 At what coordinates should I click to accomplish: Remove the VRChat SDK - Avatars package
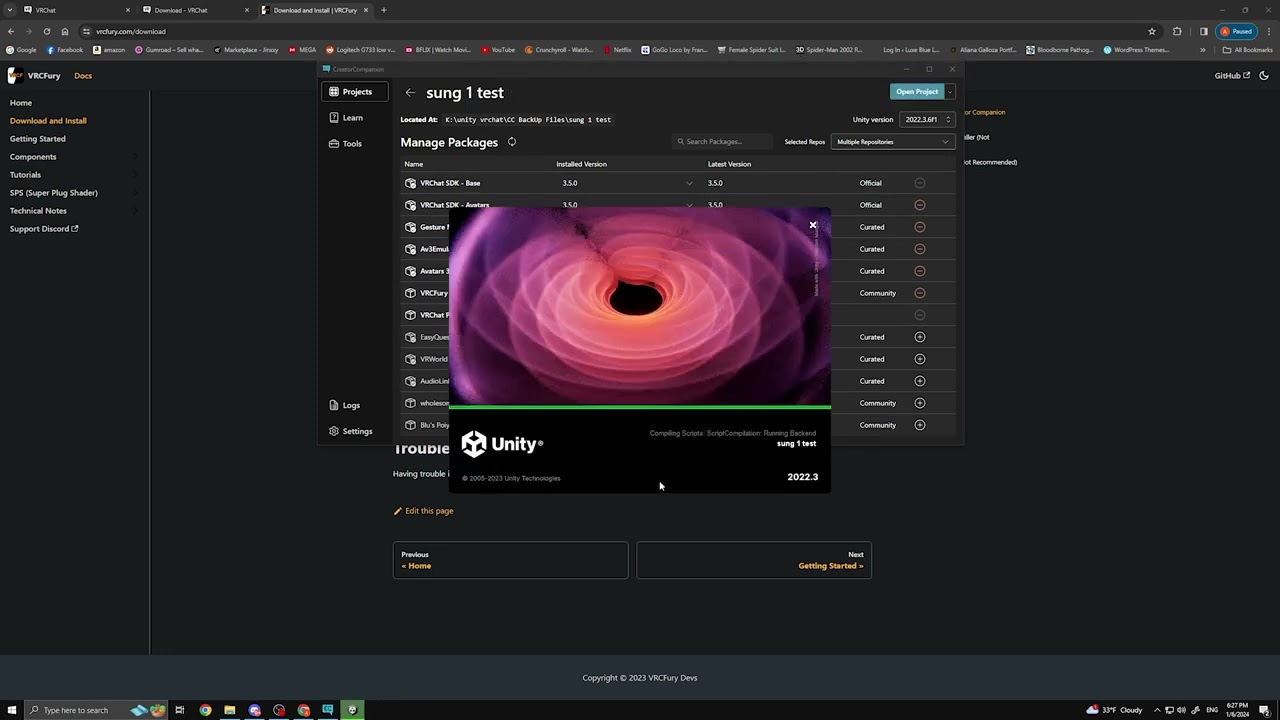[920, 205]
